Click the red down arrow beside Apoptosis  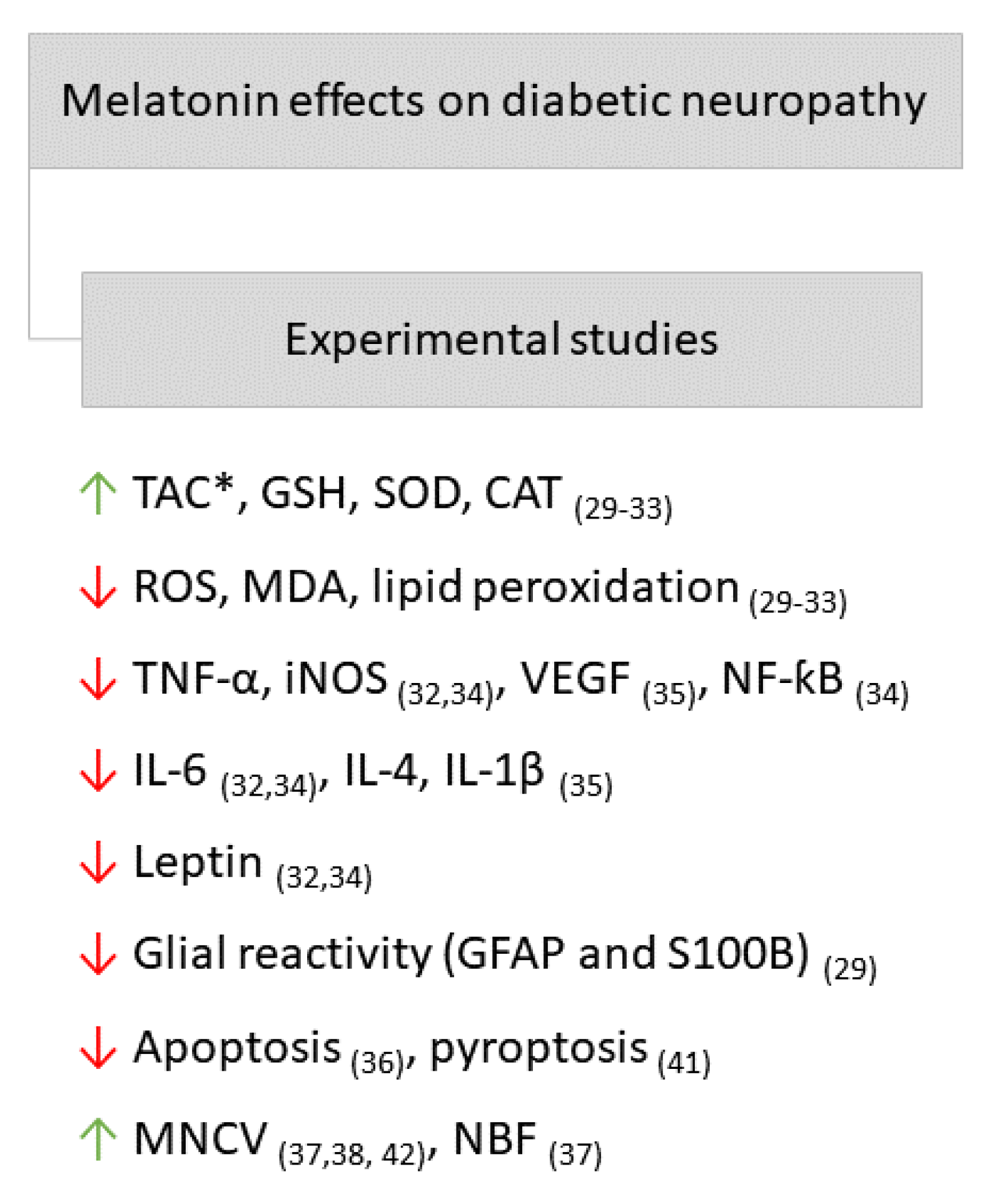click(98, 1047)
